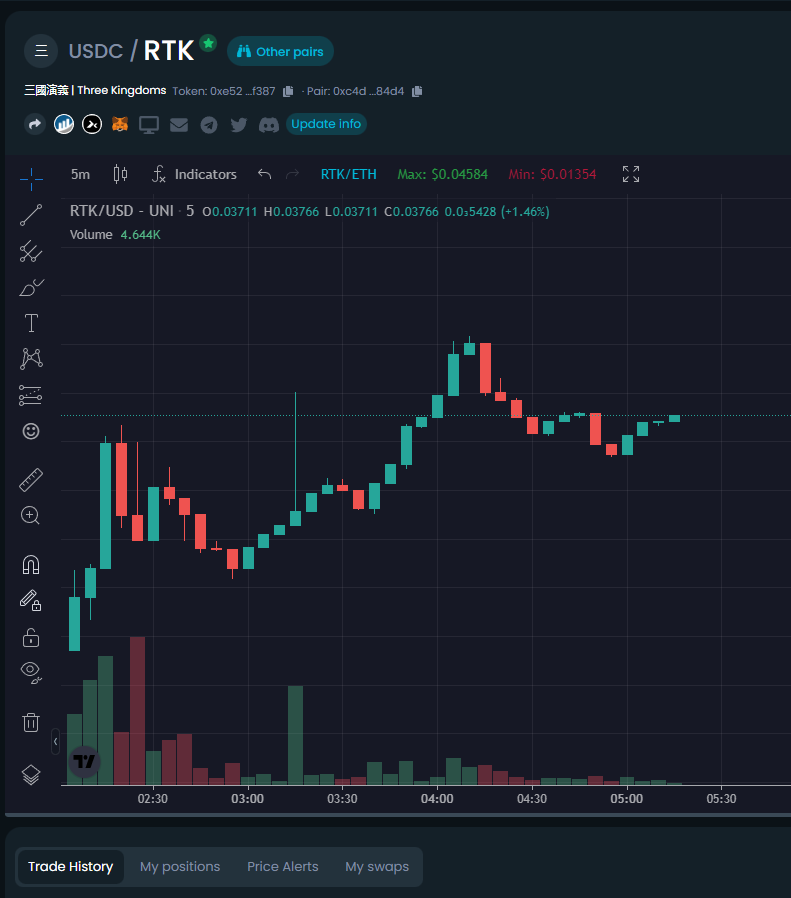This screenshot has width=791, height=898.
Task: Open the blue chart explorer icon
Action: coord(64,124)
